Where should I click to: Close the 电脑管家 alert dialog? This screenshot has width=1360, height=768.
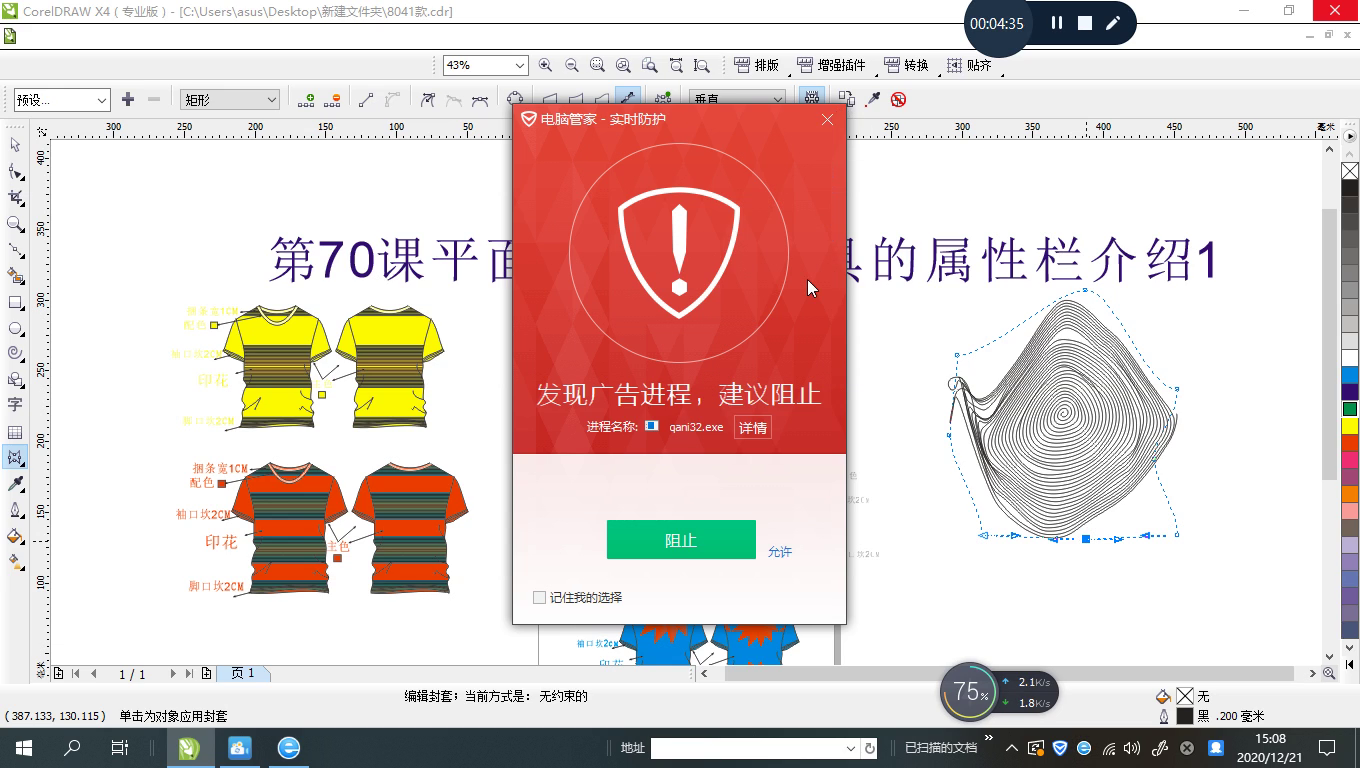pyautogui.click(x=827, y=119)
